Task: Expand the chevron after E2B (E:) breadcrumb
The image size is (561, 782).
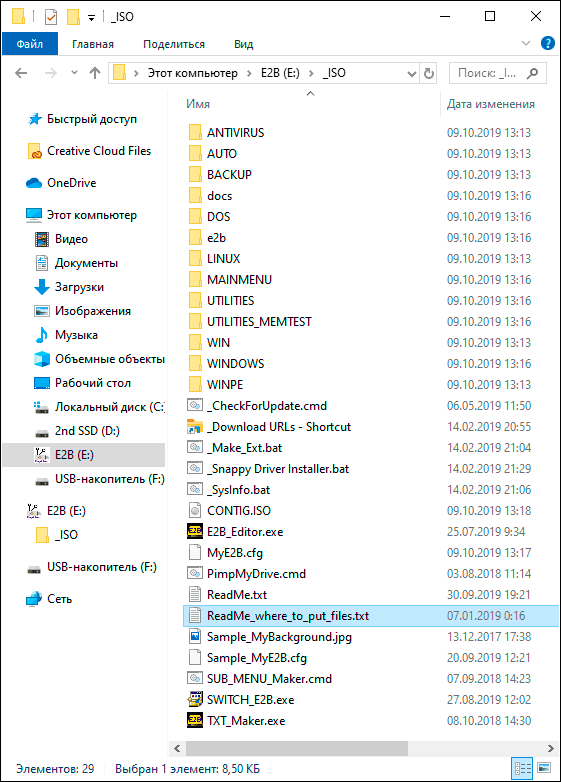Action: [311, 74]
